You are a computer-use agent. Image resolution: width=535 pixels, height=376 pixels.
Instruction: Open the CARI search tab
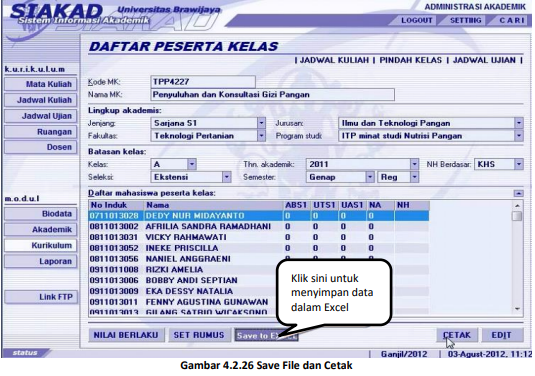click(x=512, y=20)
